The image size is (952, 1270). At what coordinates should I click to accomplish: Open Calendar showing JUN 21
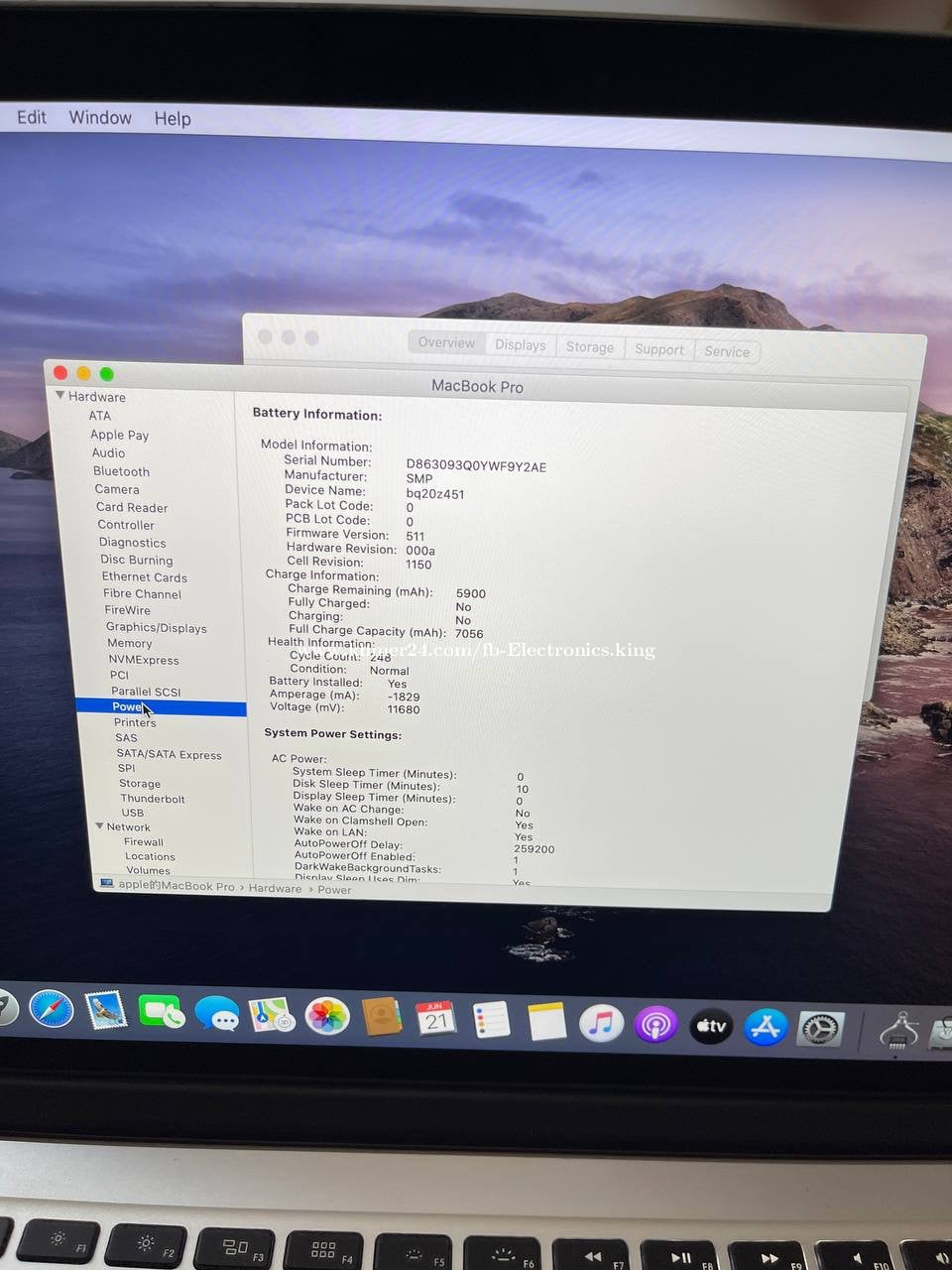tap(436, 1019)
